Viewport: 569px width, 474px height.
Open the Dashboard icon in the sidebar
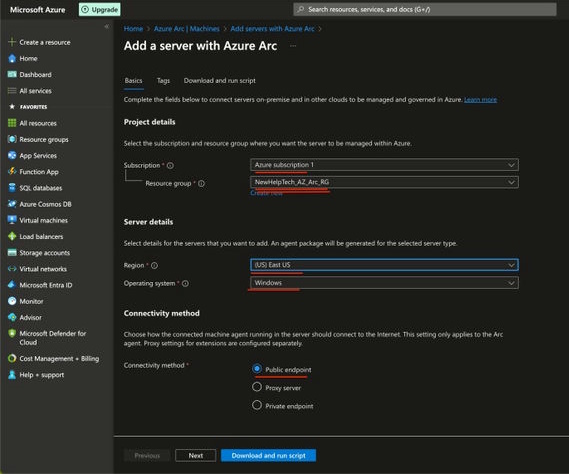12,74
